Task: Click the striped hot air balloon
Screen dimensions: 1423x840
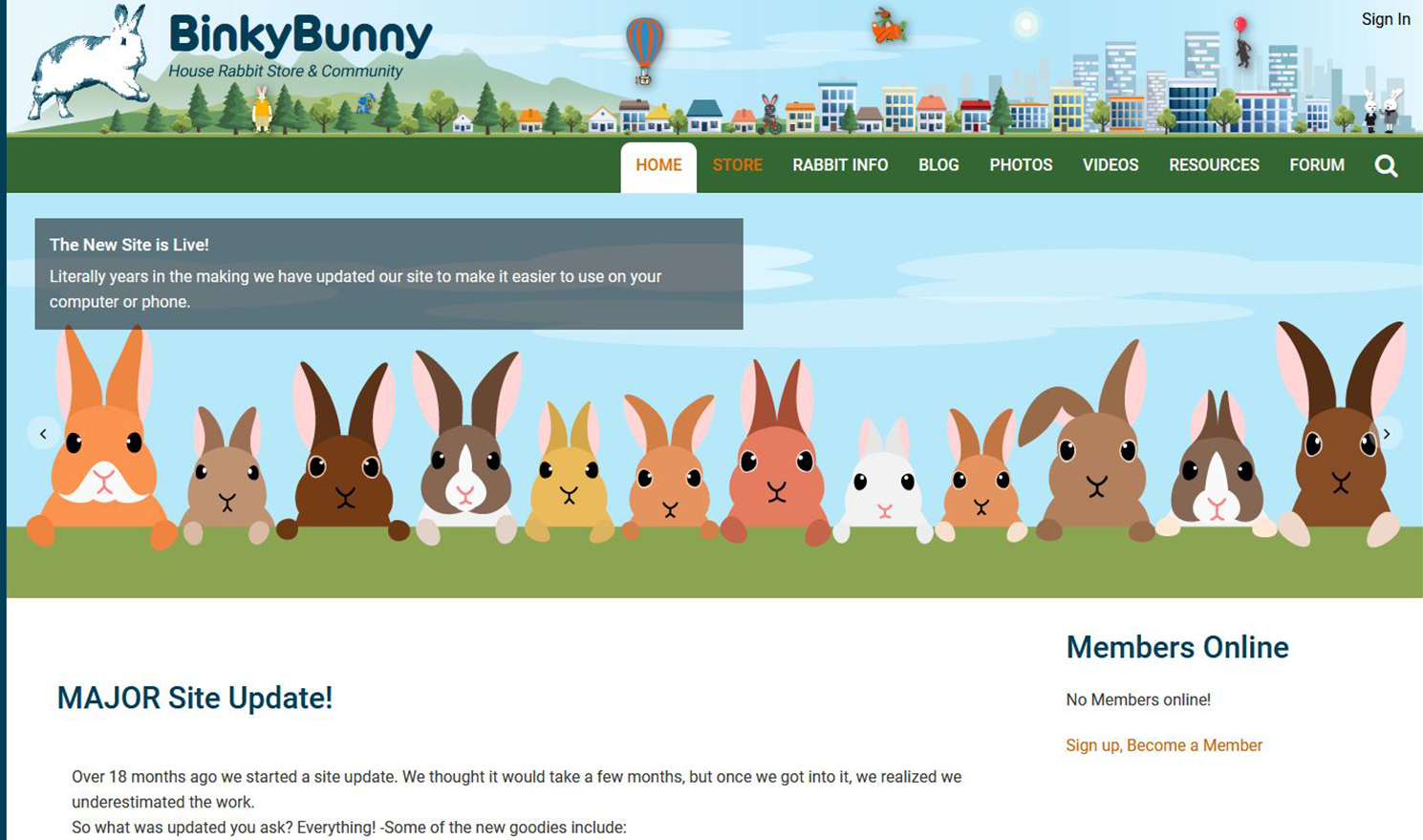Action: 644,50
